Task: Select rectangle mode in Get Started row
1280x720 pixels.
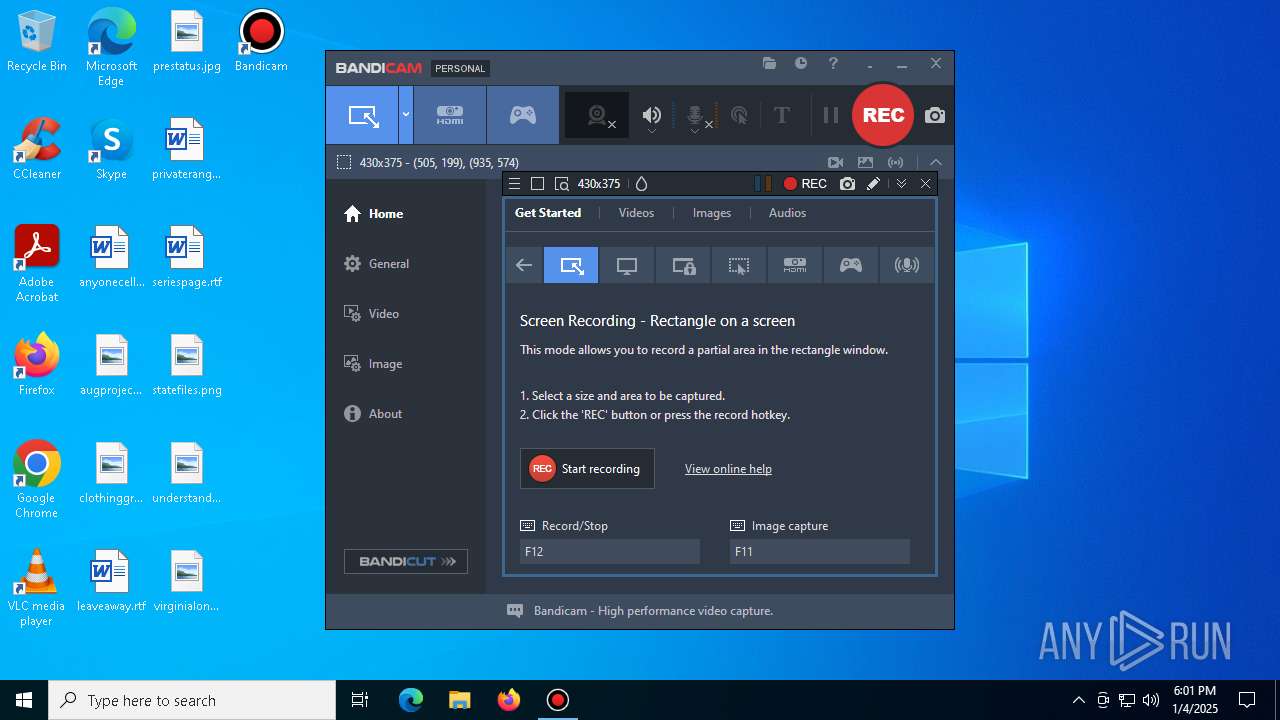Action: [571, 265]
